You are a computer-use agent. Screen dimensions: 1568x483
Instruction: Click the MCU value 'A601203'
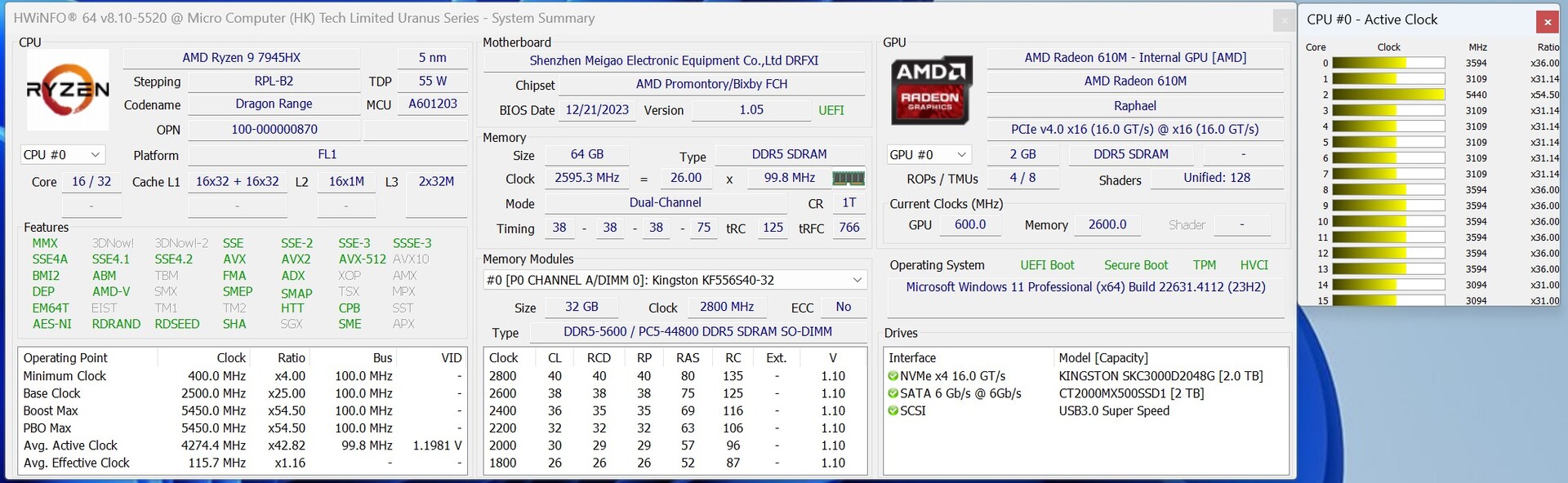(x=433, y=104)
